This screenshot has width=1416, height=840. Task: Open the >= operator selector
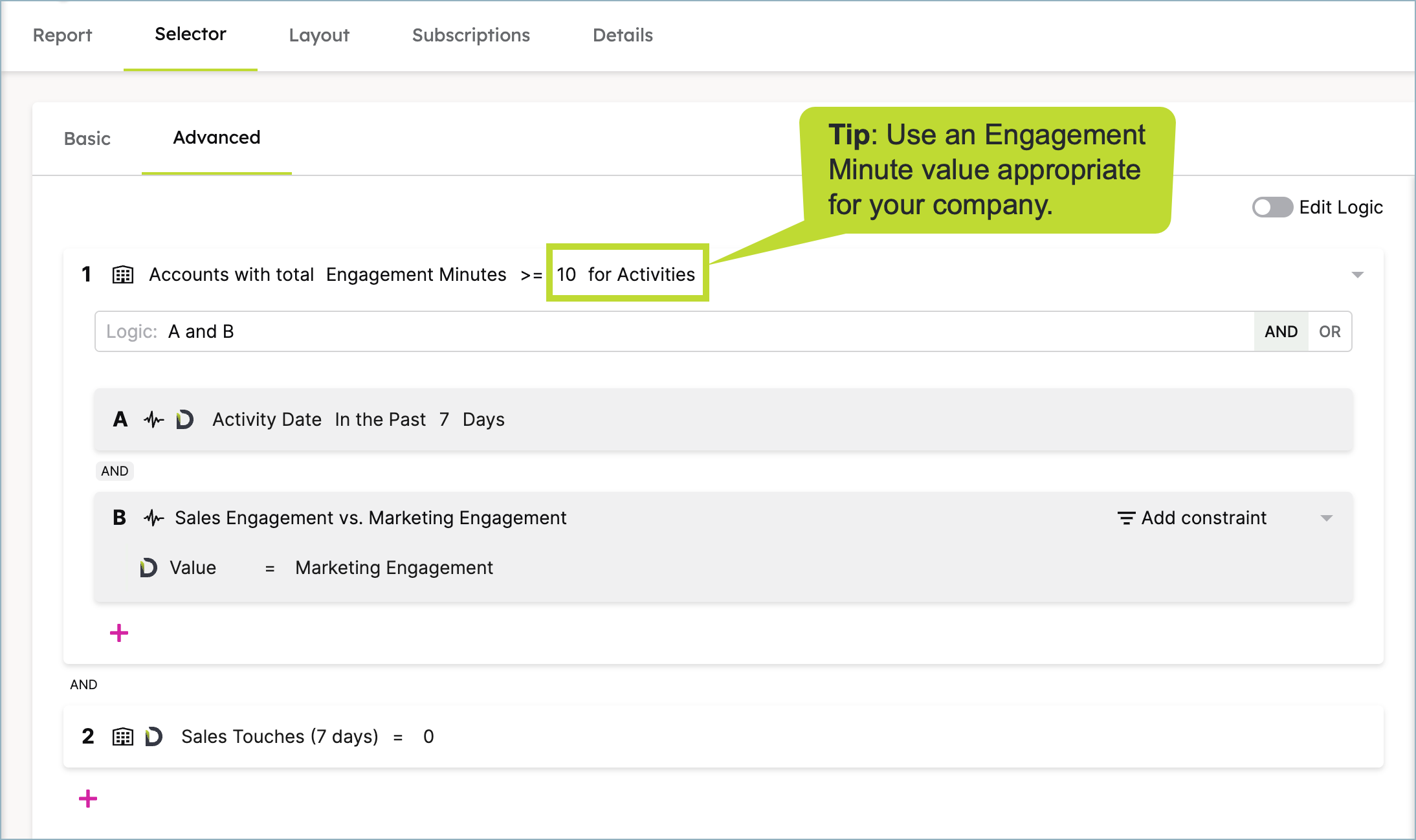531,275
